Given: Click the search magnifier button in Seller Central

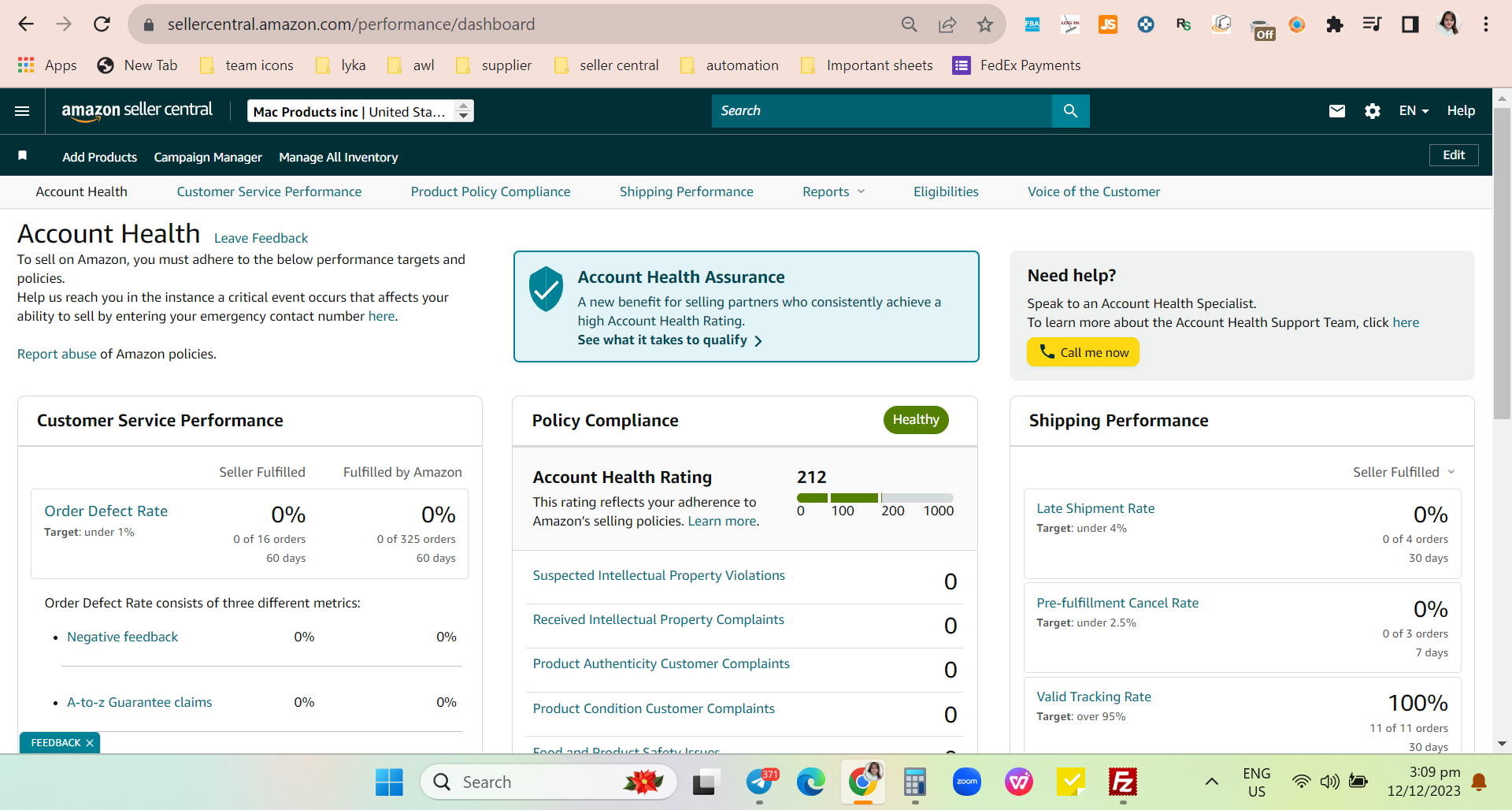Looking at the screenshot, I should [1070, 111].
